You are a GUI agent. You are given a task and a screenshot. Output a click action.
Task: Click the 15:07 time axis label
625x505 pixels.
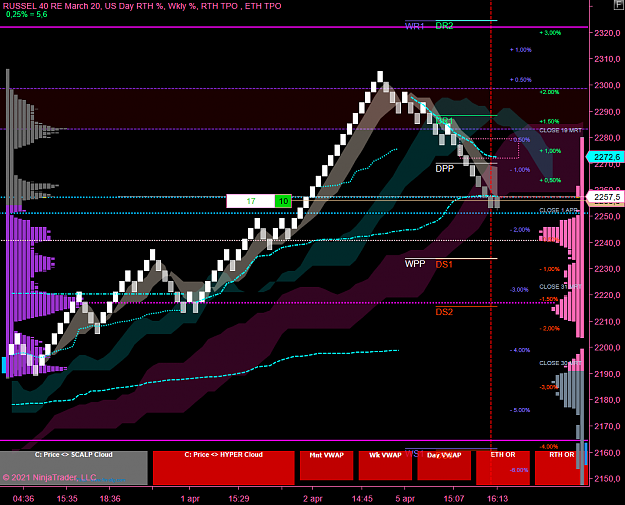[x=454, y=499]
